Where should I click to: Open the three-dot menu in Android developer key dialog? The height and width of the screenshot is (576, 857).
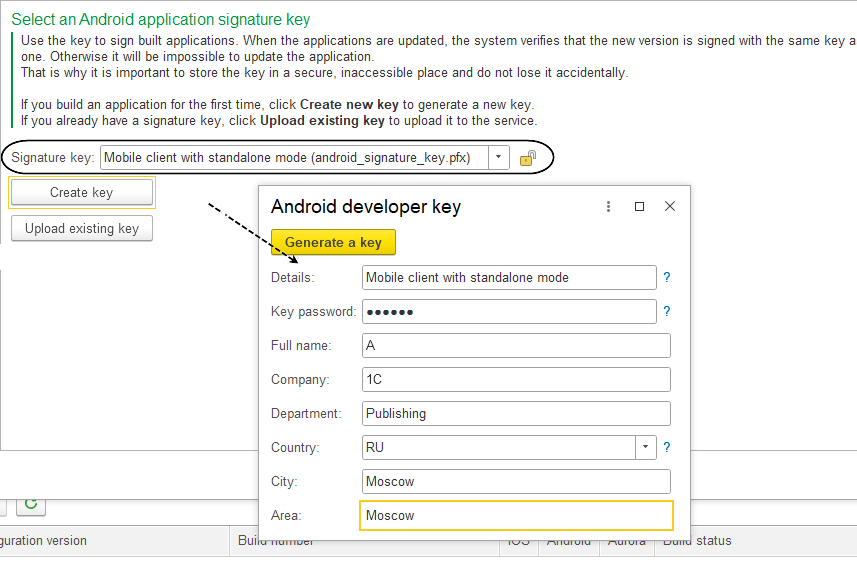[608, 207]
